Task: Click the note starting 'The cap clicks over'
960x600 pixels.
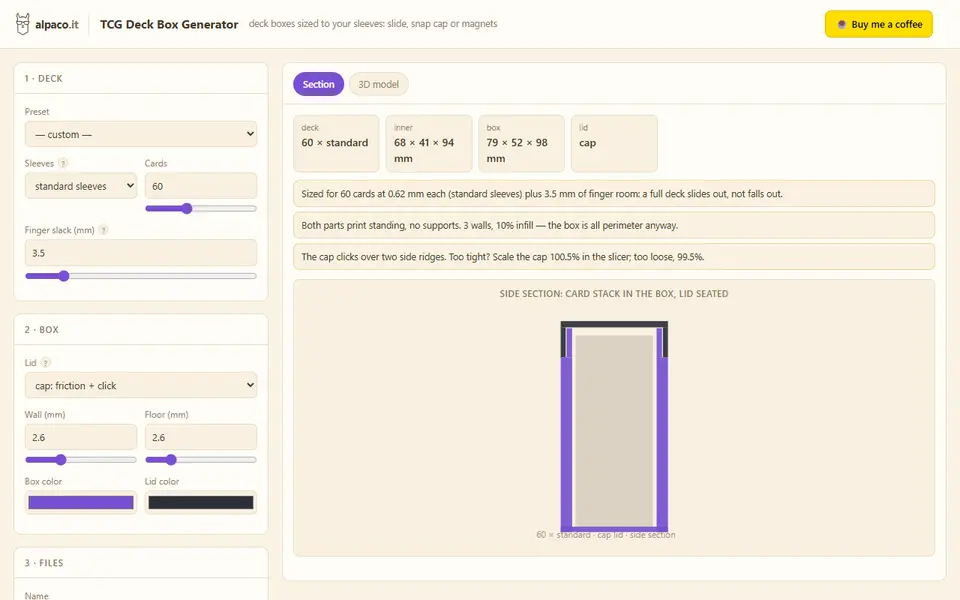Action: click(x=614, y=257)
